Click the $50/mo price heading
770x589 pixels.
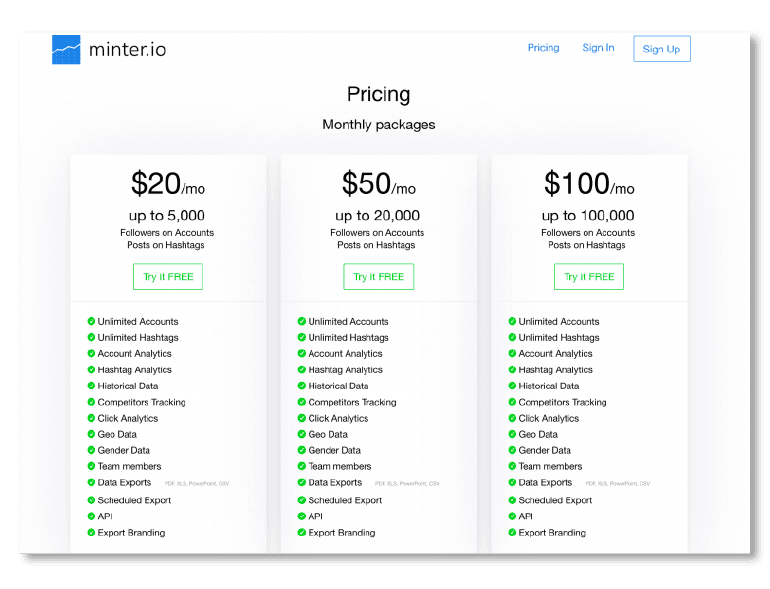378,184
